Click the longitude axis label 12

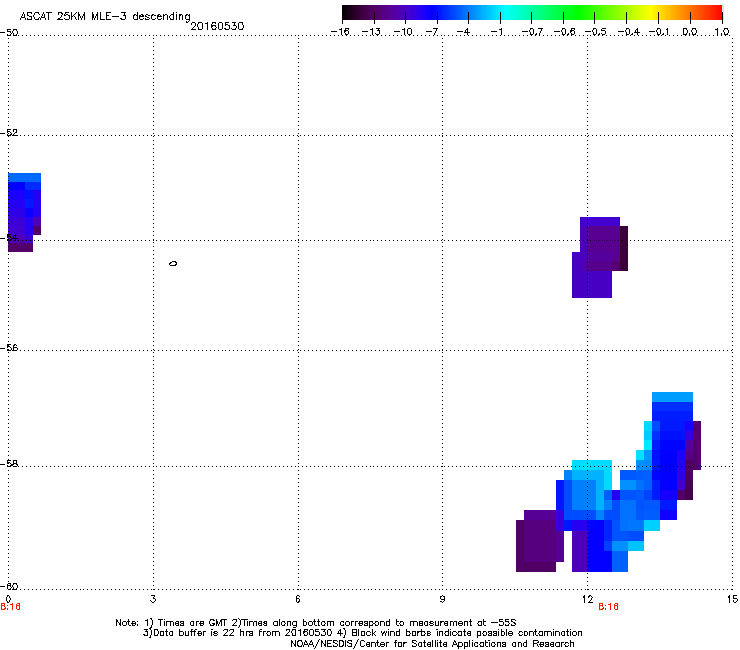click(587, 599)
